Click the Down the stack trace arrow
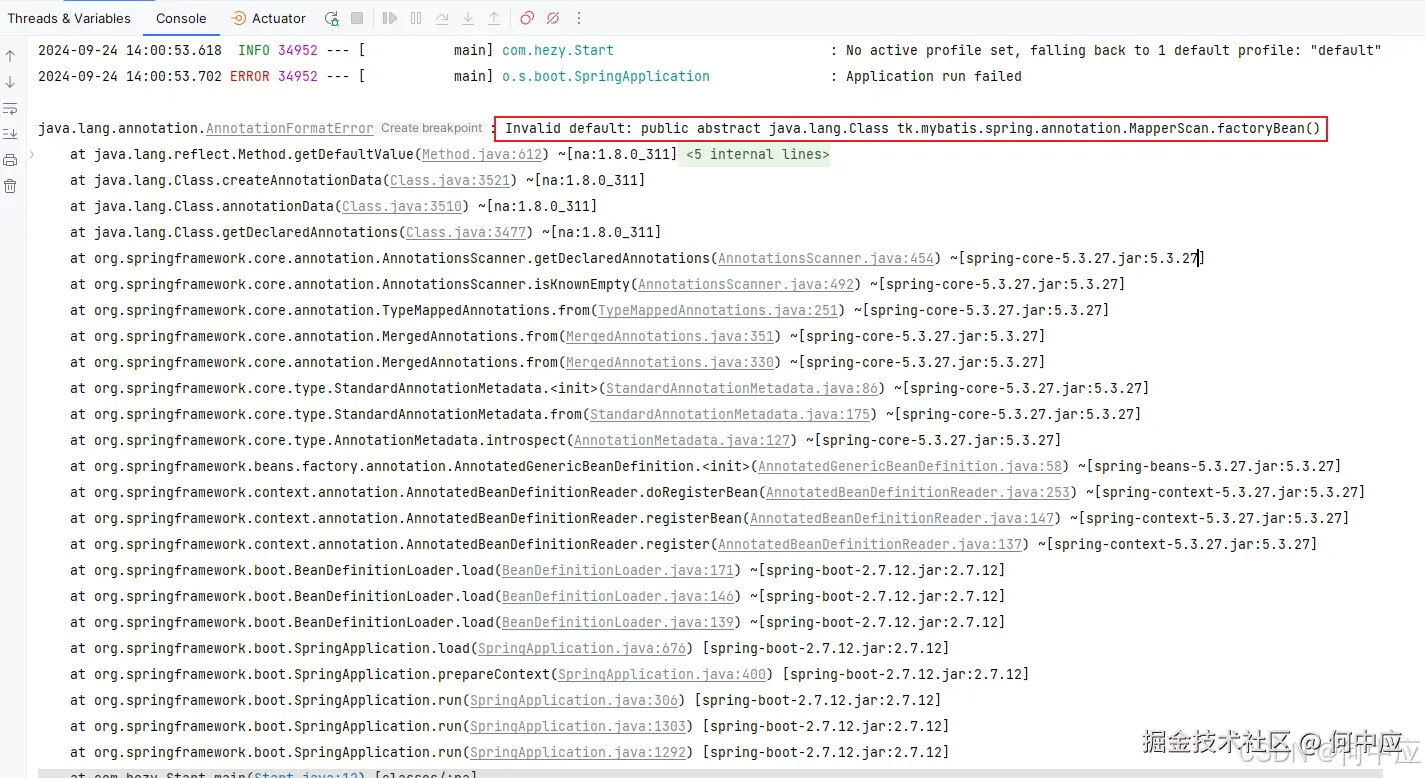 click(x=10, y=82)
